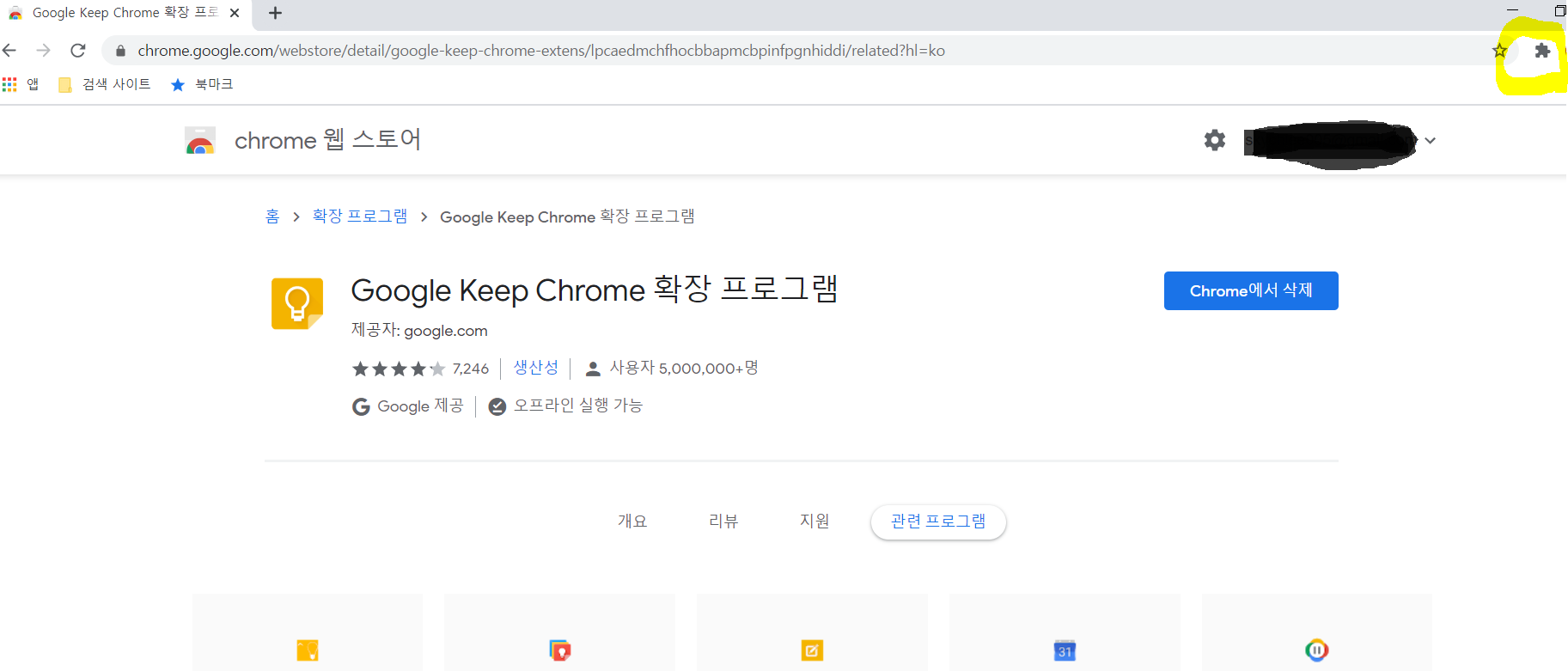
Task: Click the chrome 웹 스토어 title
Action: [327, 140]
